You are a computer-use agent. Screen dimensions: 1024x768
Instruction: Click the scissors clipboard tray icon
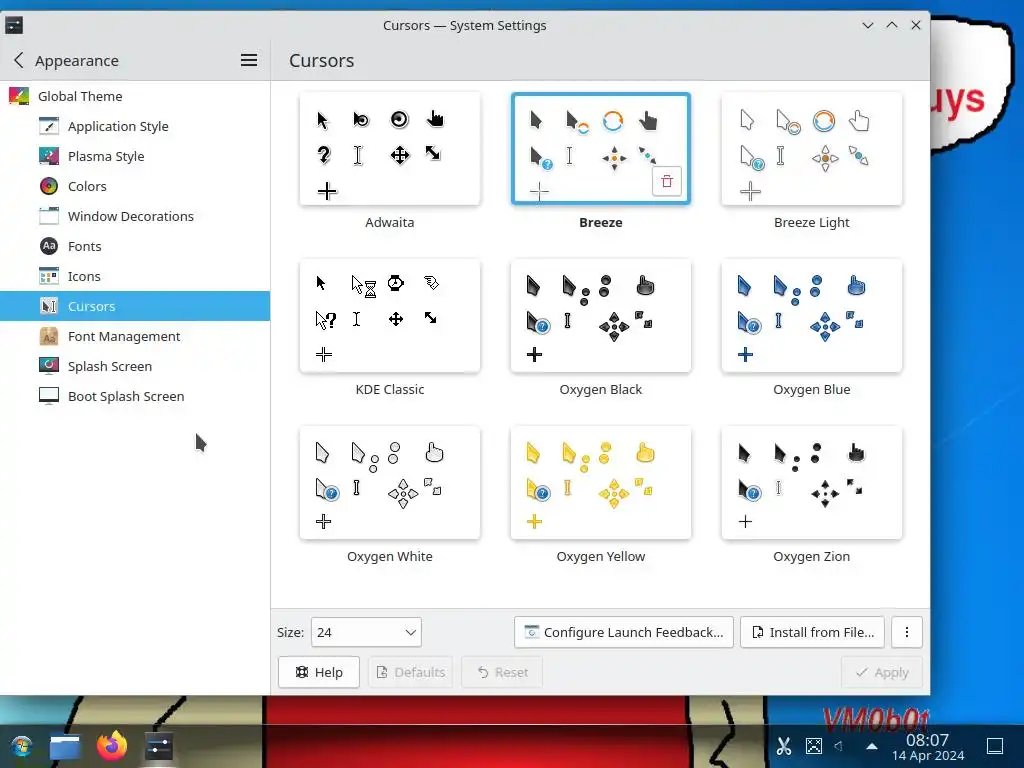click(783, 746)
